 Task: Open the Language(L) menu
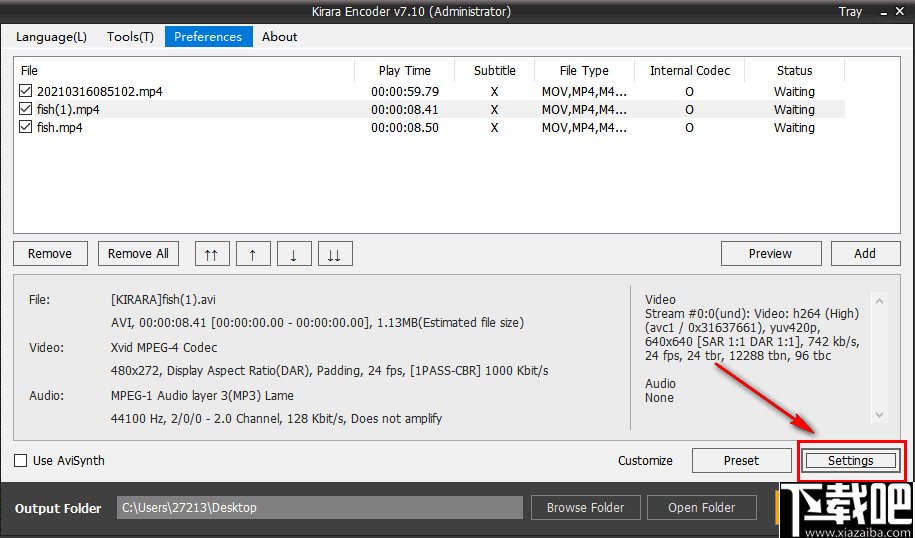(x=51, y=37)
